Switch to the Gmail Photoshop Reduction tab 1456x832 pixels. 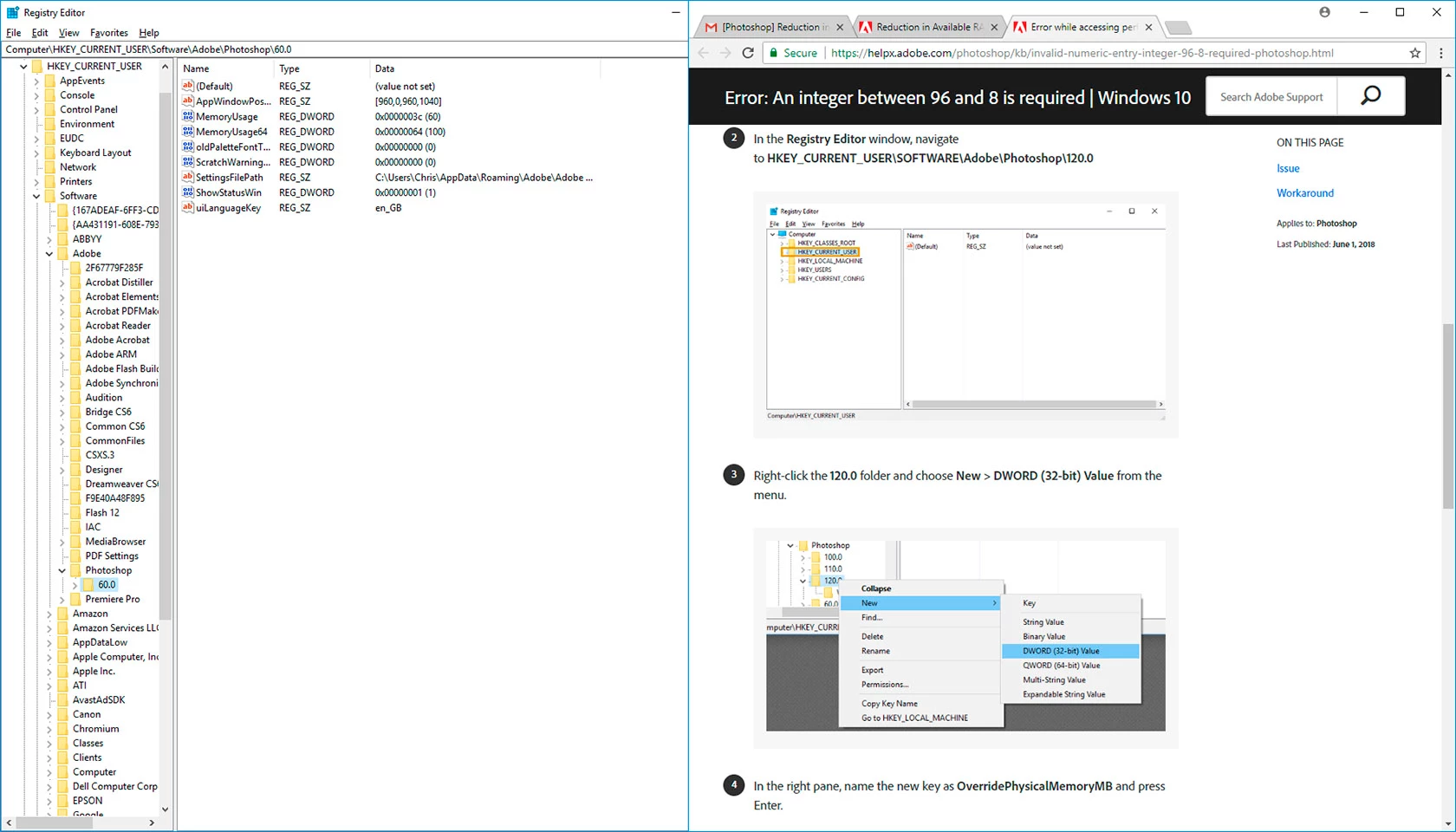pos(774,27)
